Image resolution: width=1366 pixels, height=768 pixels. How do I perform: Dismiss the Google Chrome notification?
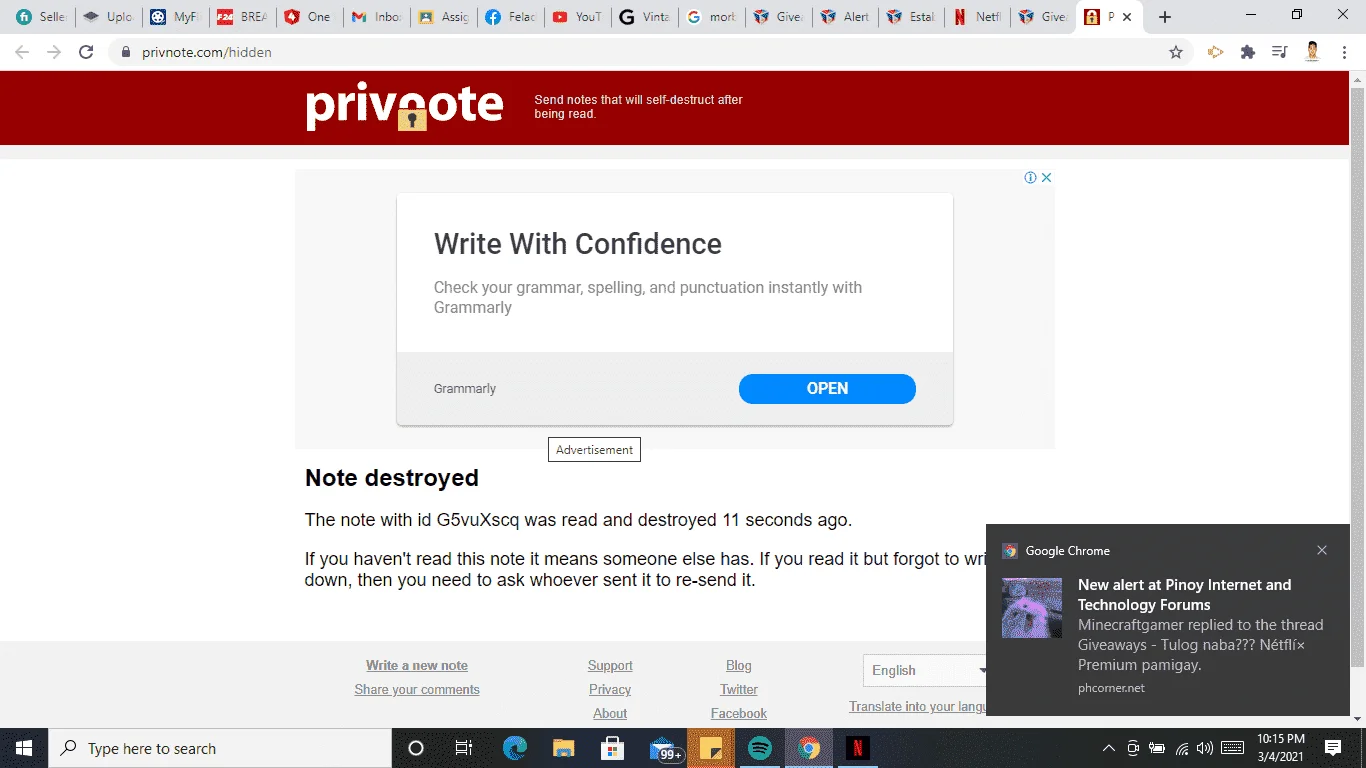click(x=1322, y=550)
